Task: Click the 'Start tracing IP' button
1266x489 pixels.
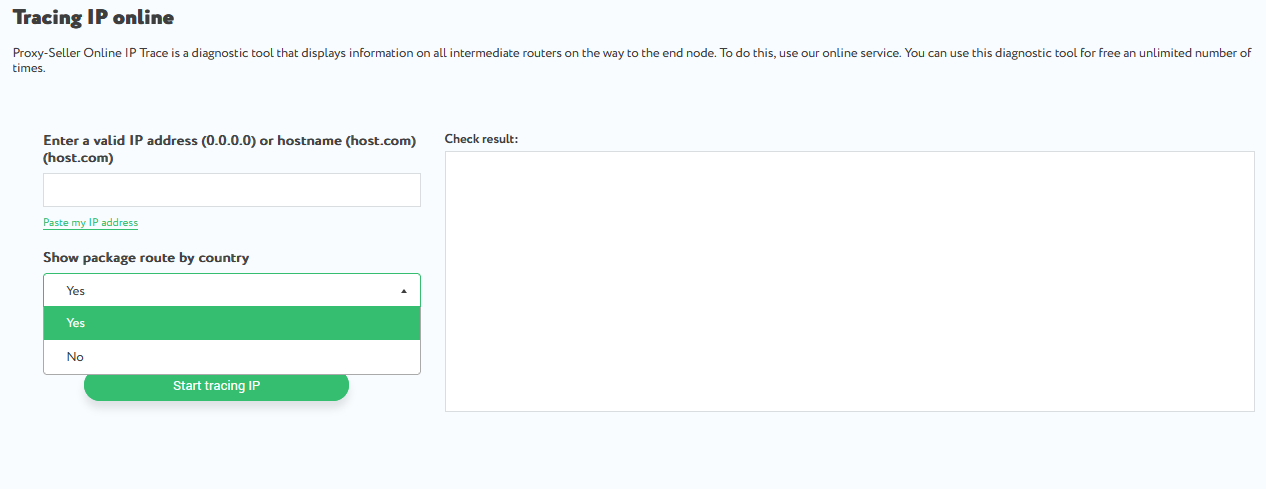Action: coord(216,386)
